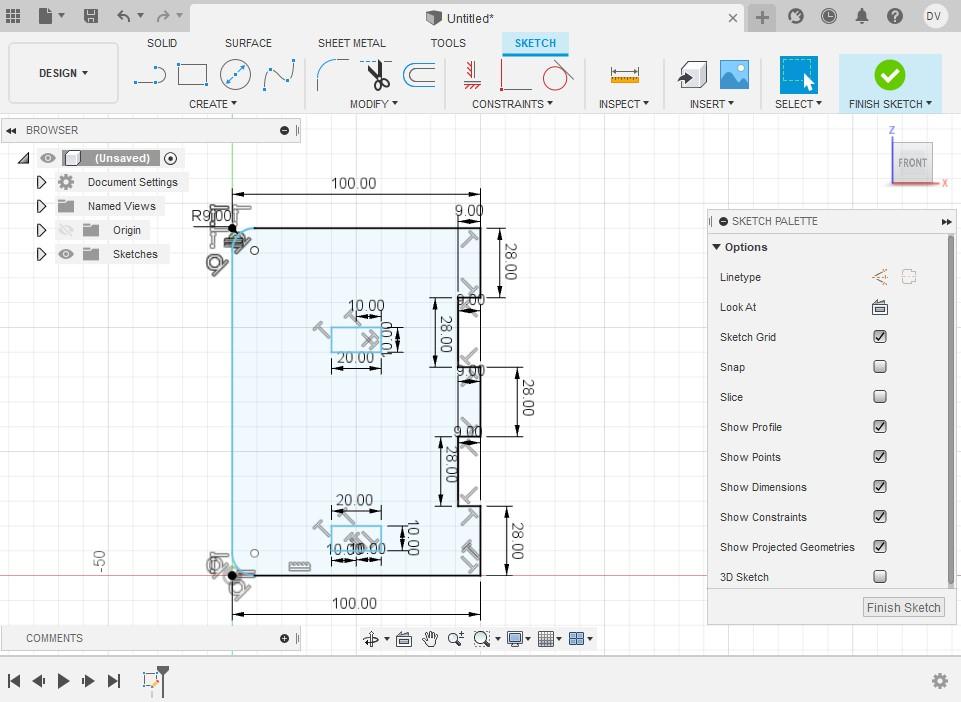Image resolution: width=961 pixels, height=702 pixels.
Task: Activate the window Select tool
Action: pos(798,75)
